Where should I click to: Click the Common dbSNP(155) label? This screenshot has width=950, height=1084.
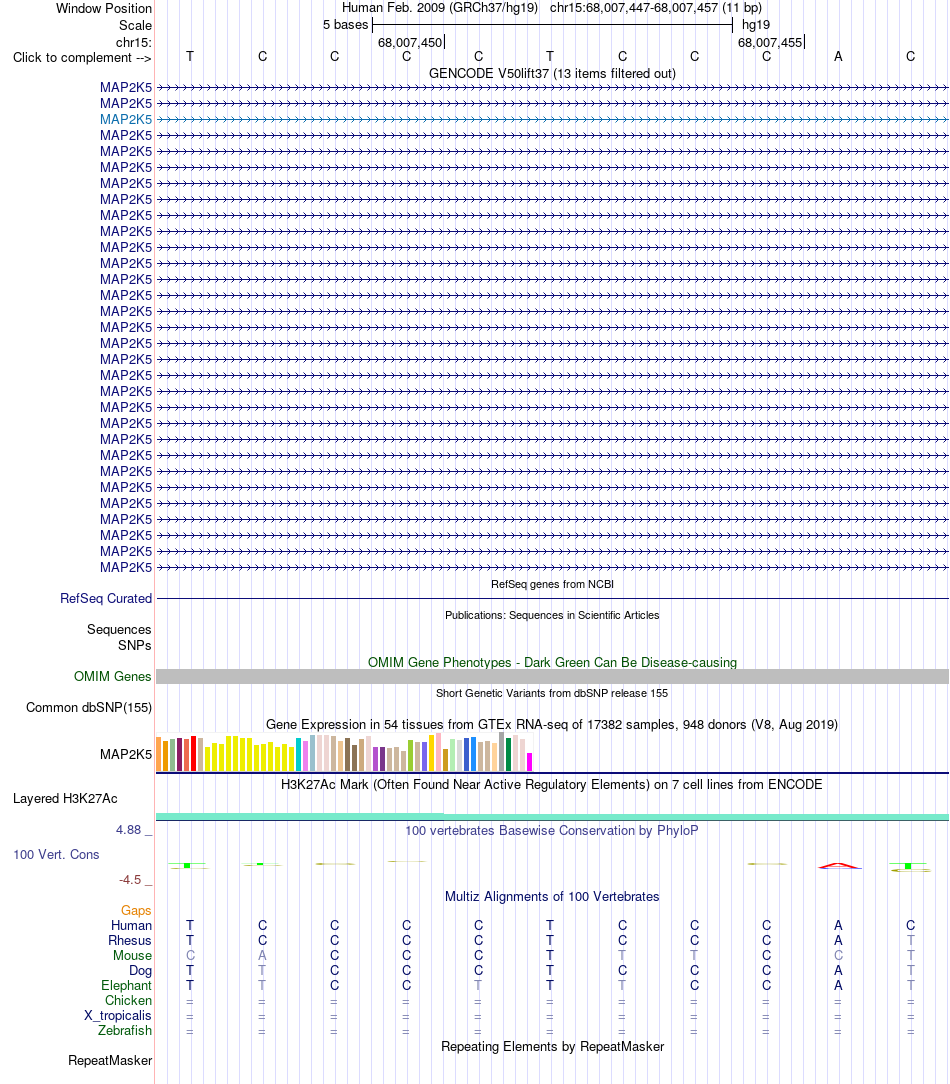tap(89, 708)
